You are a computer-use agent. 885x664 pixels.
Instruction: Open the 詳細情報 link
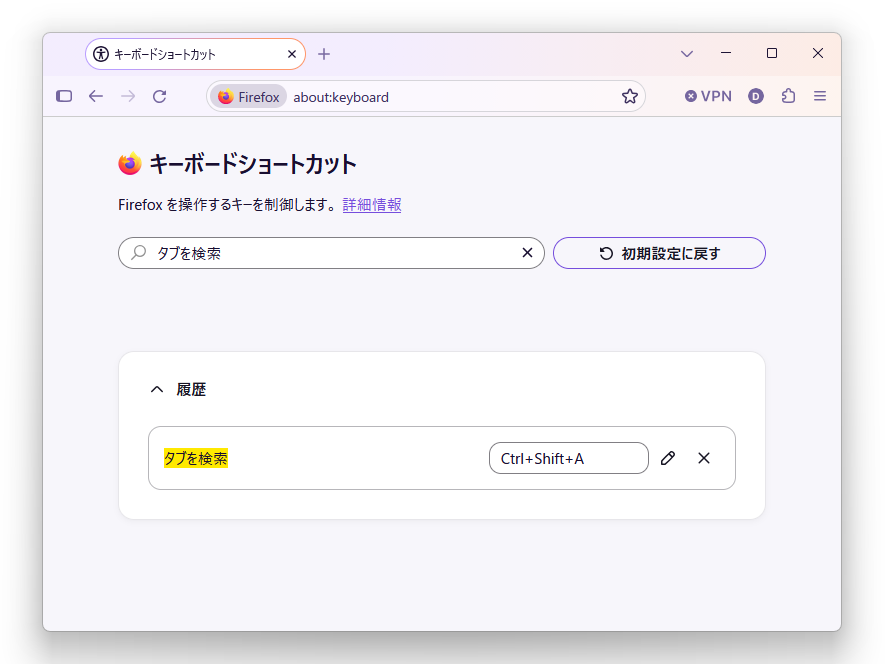coord(372,205)
